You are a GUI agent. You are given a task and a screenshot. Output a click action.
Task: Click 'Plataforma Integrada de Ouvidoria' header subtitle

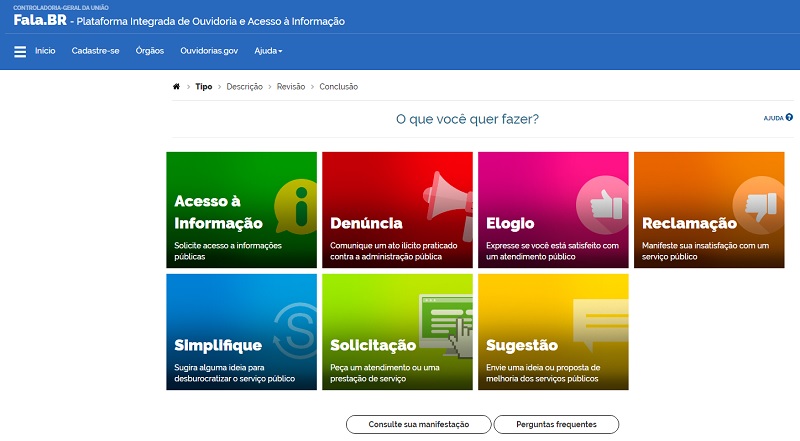pyautogui.click(x=211, y=21)
